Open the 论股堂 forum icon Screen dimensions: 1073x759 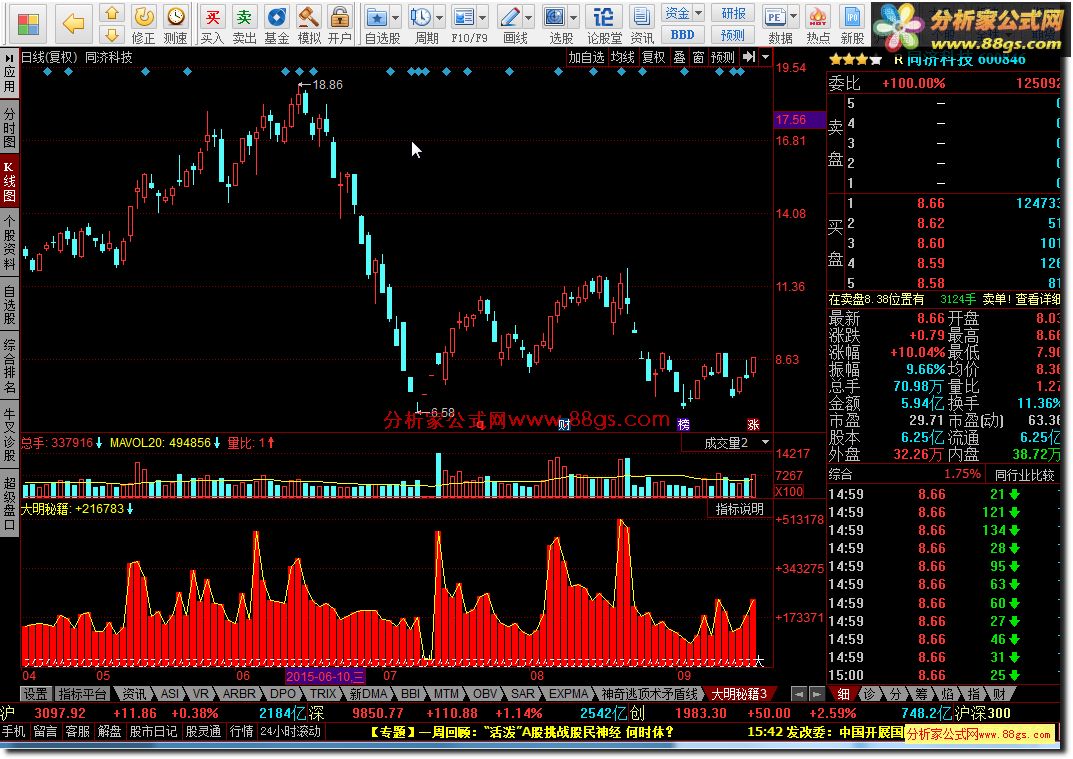coord(604,25)
